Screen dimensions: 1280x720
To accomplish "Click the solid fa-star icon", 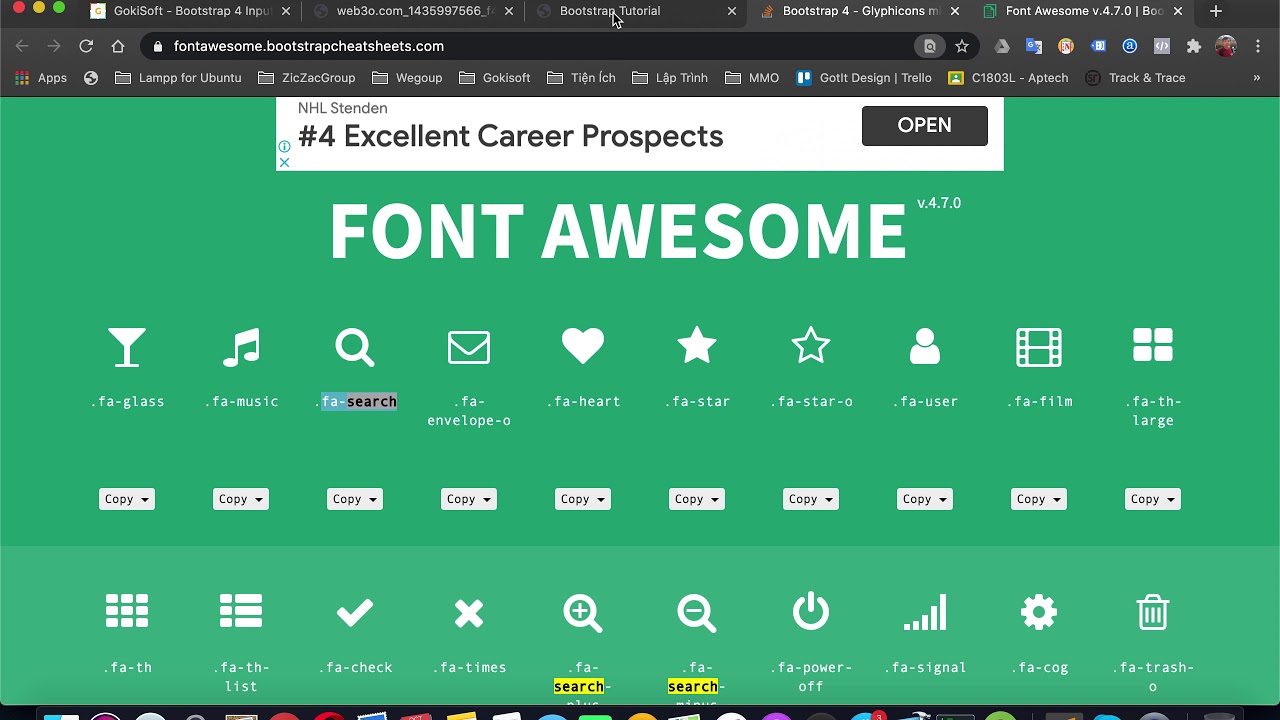I will (697, 346).
